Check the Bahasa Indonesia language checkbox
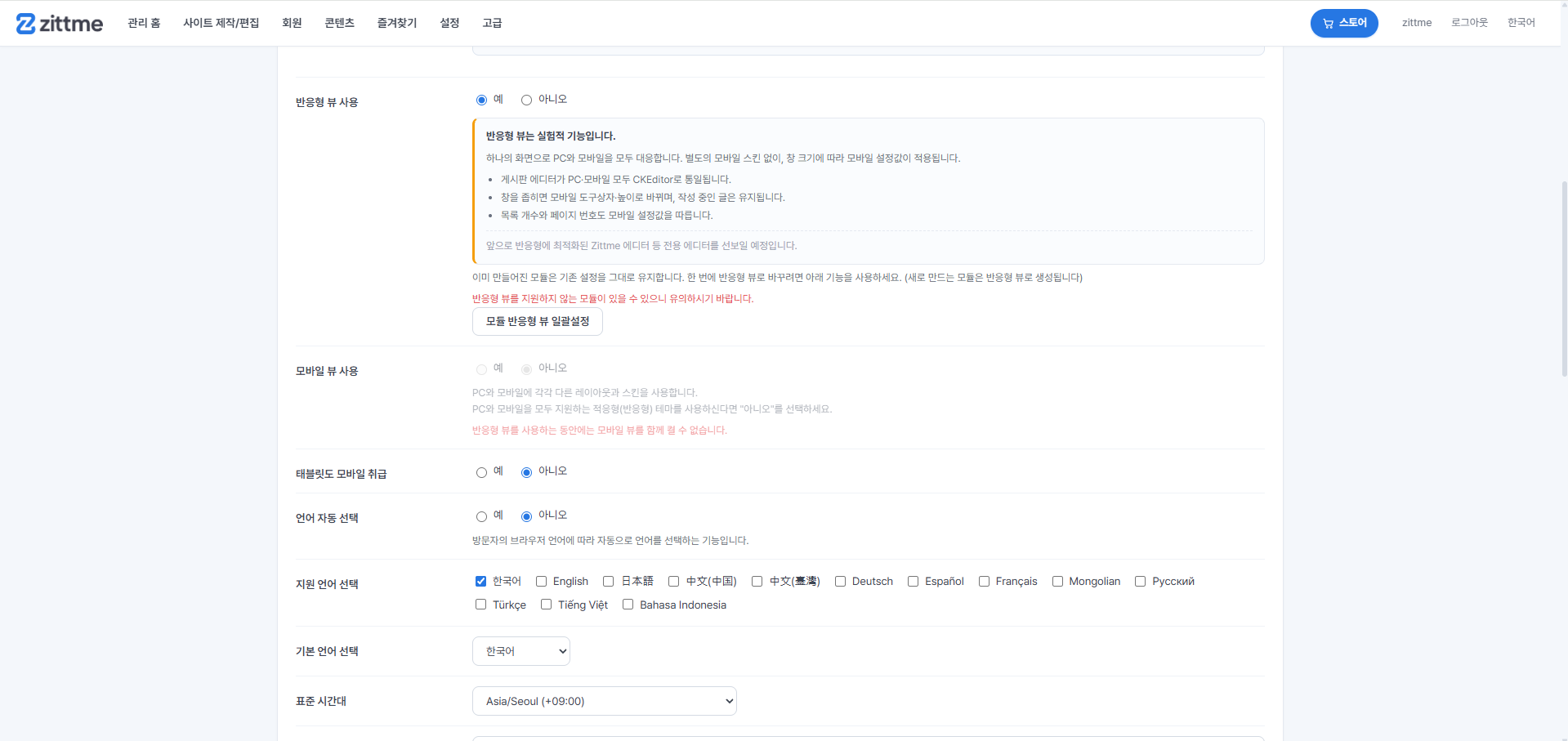 coord(628,605)
